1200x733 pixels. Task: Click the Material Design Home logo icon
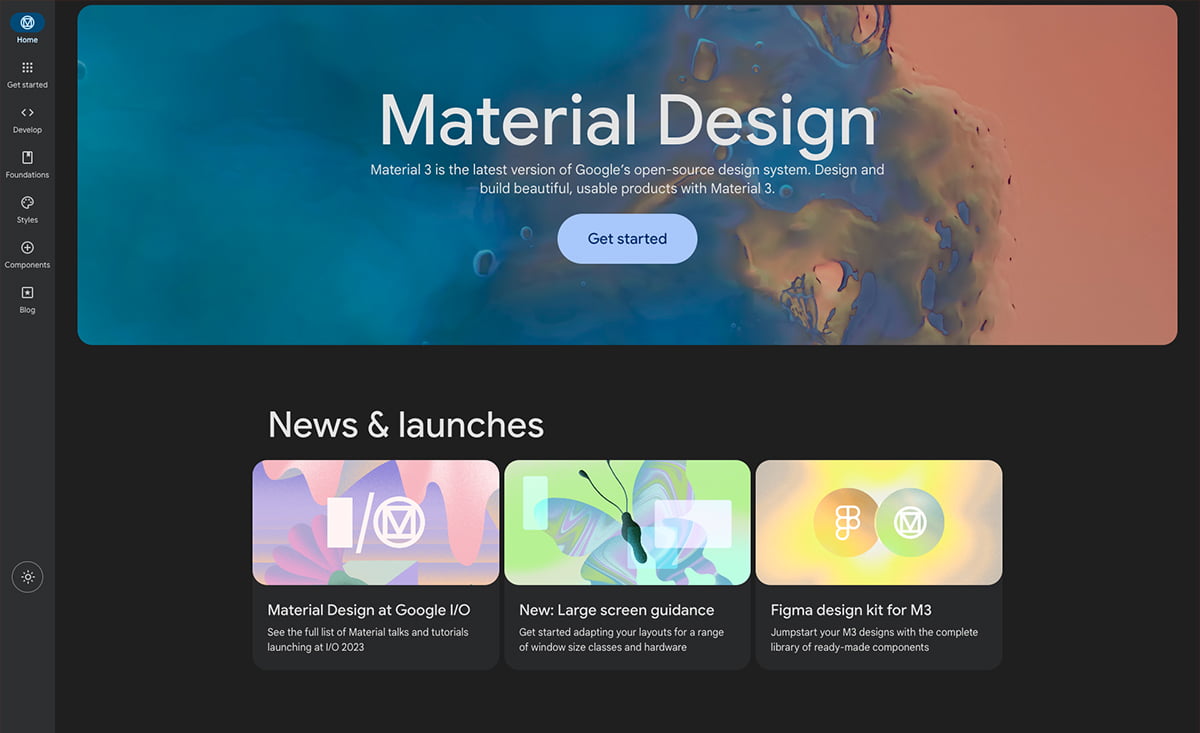[x=27, y=22]
